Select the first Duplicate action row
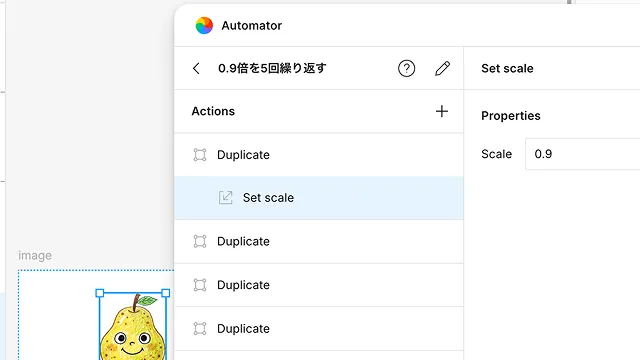 pos(319,155)
